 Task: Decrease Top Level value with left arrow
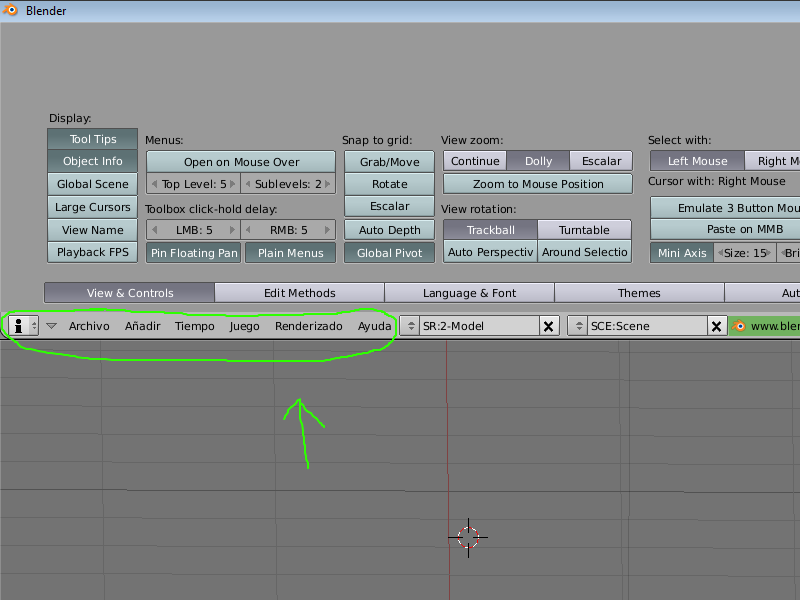[x=154, y=184]
